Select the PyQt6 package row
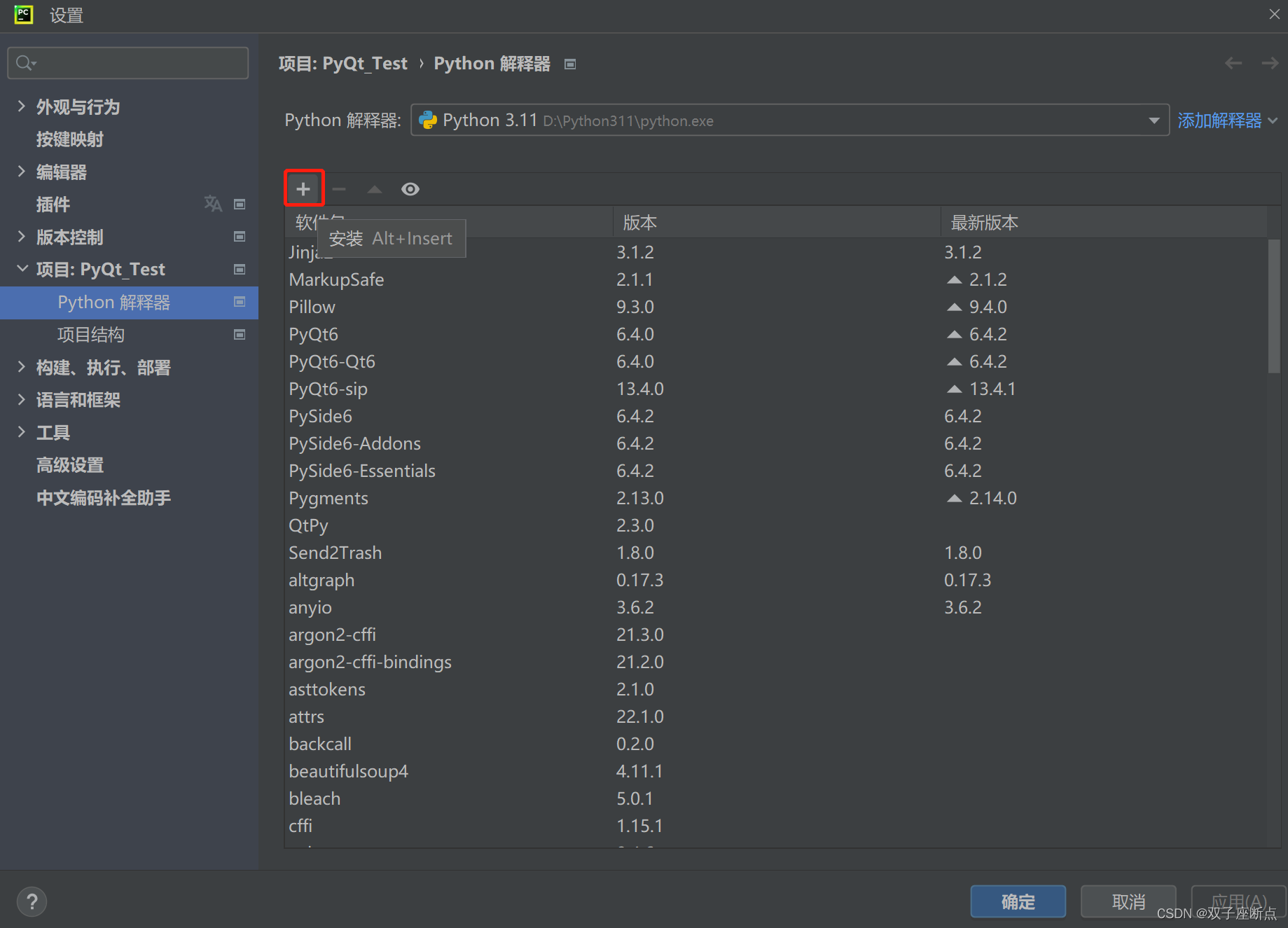This screenshot has width=1288, height=928. 776,334
